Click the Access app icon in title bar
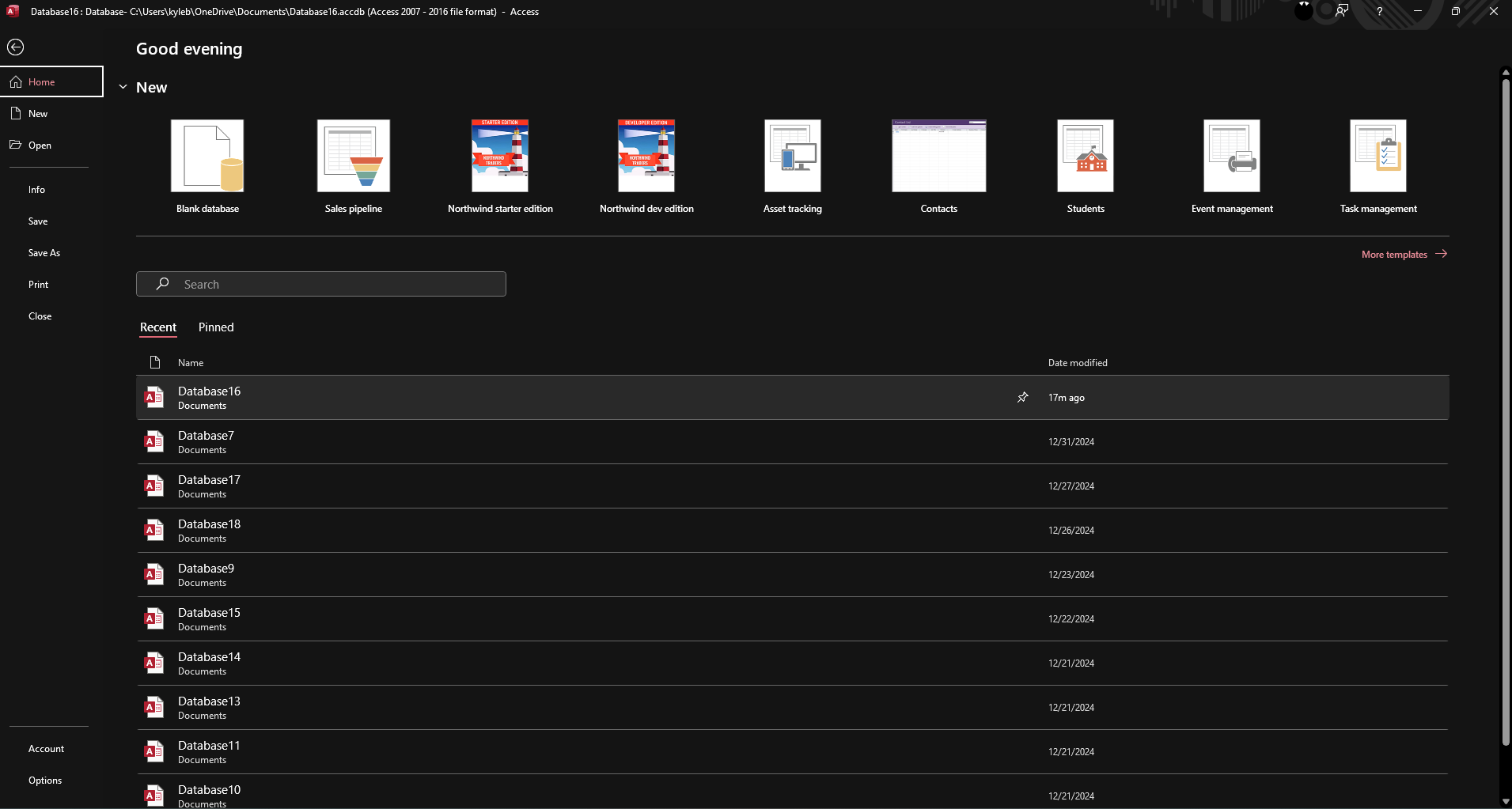Viewport: 1512px width, 809px height. click(x=13, y=11)
